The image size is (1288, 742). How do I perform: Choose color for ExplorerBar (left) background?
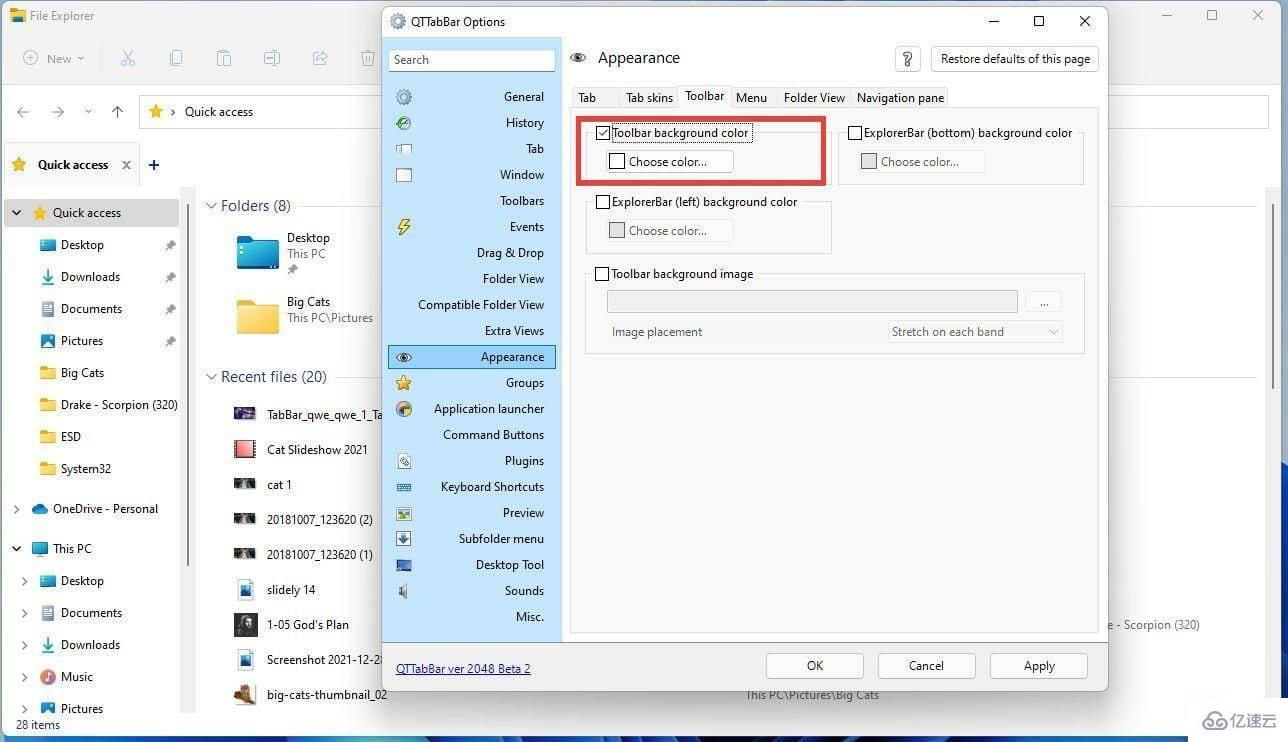point(670,230)
